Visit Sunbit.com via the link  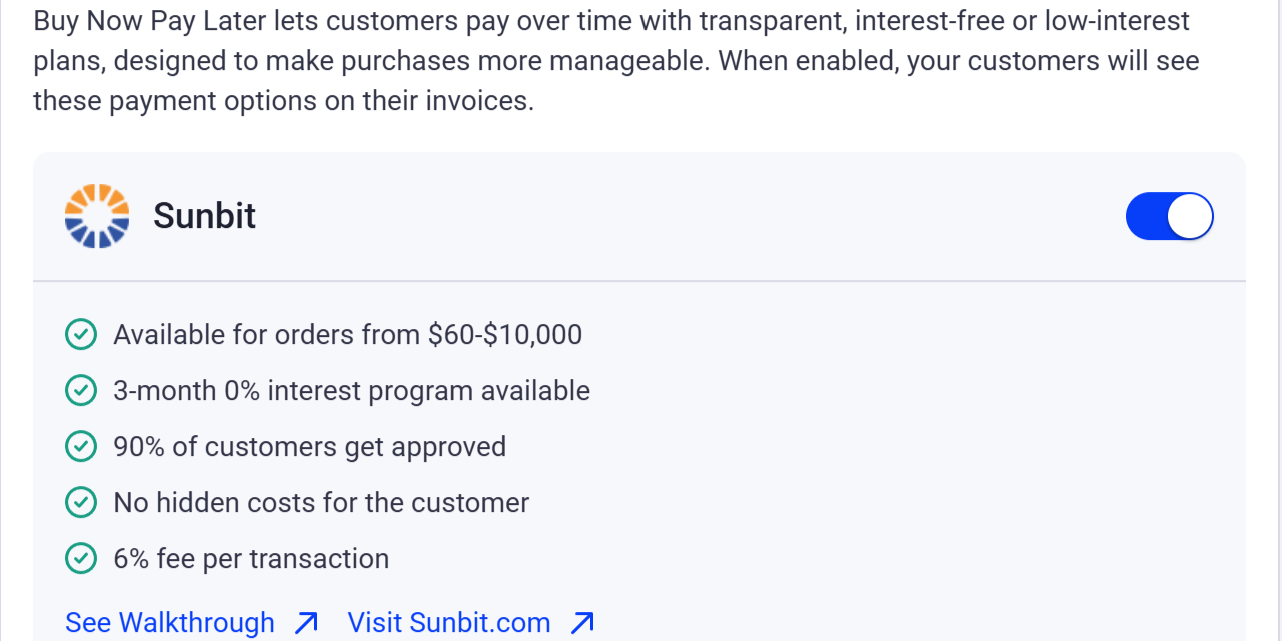click(x=448, y=622)
